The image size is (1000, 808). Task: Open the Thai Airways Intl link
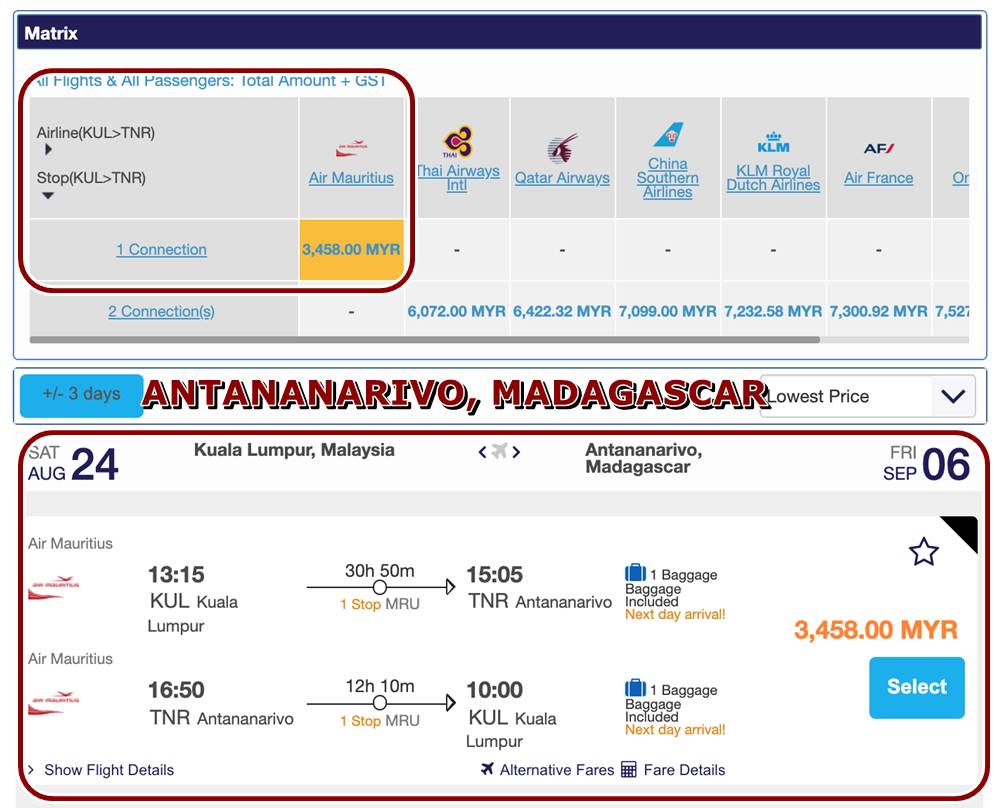coord(457,178)
